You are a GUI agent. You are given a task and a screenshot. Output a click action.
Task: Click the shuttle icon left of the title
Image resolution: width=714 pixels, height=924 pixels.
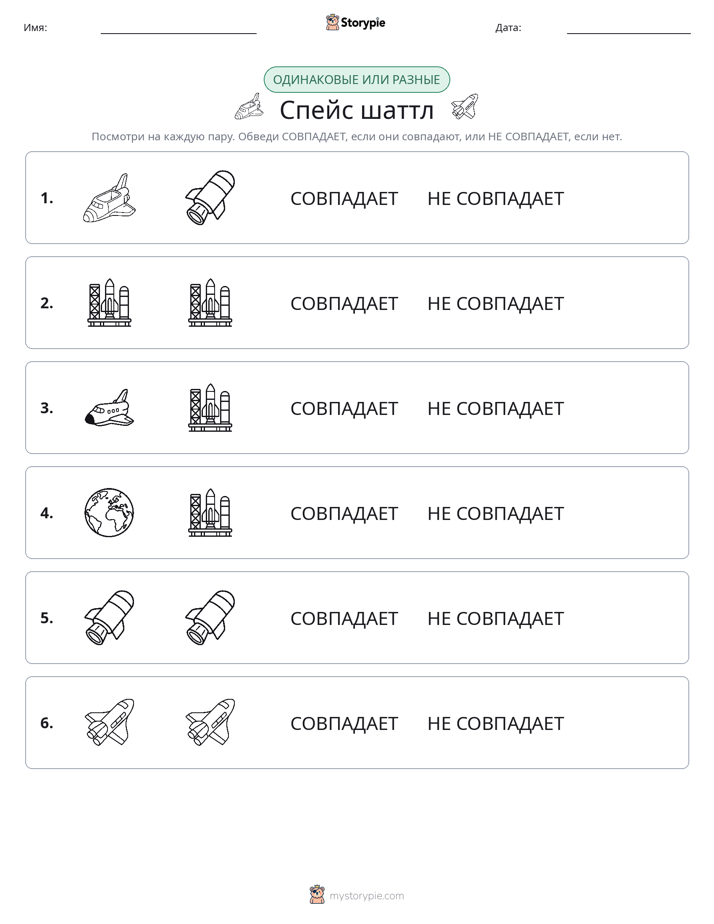pyautogui.click(x=249, y=107)
